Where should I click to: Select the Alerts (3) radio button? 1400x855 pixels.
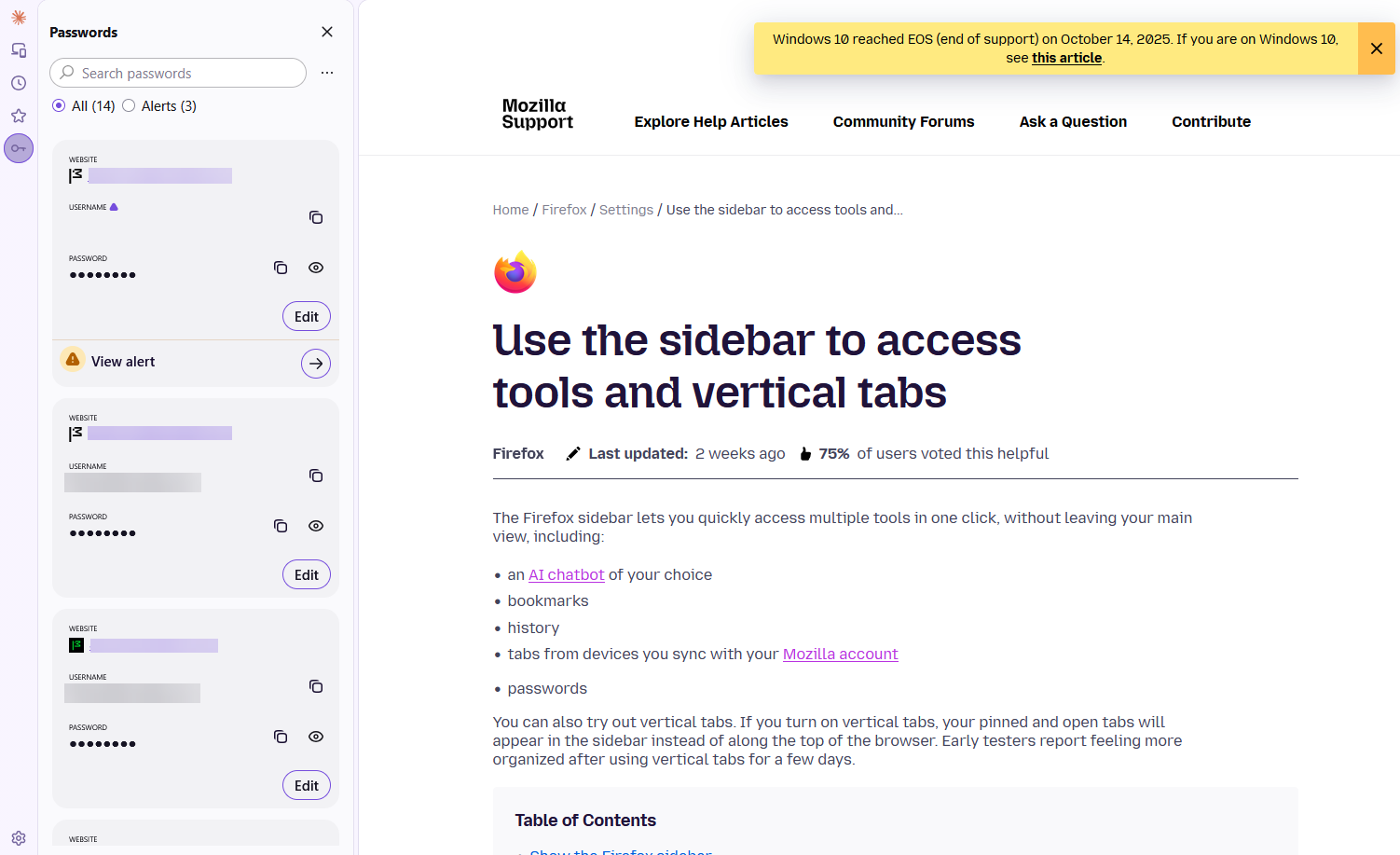click(129, 105)
